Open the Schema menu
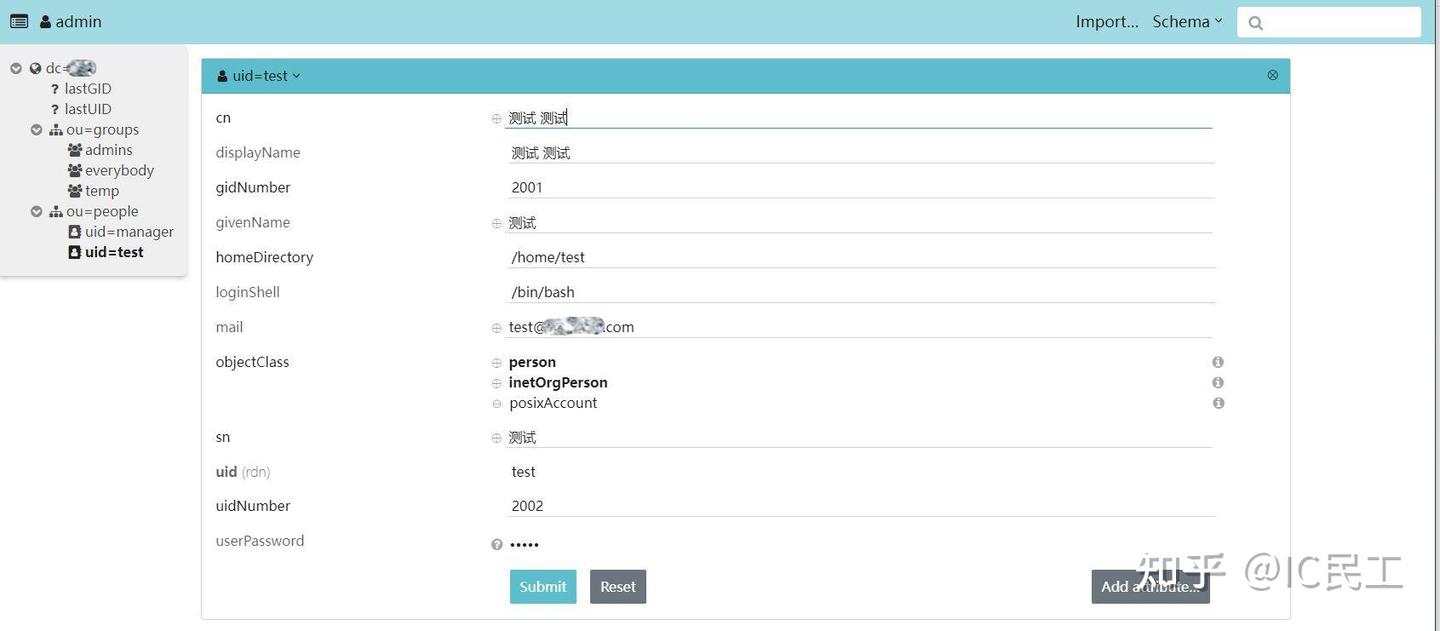 click(1185, 20)
